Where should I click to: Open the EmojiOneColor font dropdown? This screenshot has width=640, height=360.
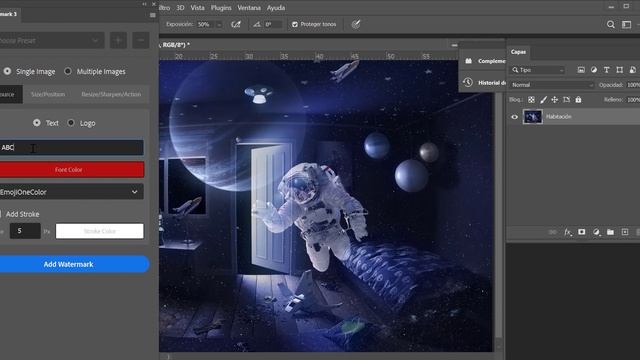pyautogui.click(x=71, y=192)
